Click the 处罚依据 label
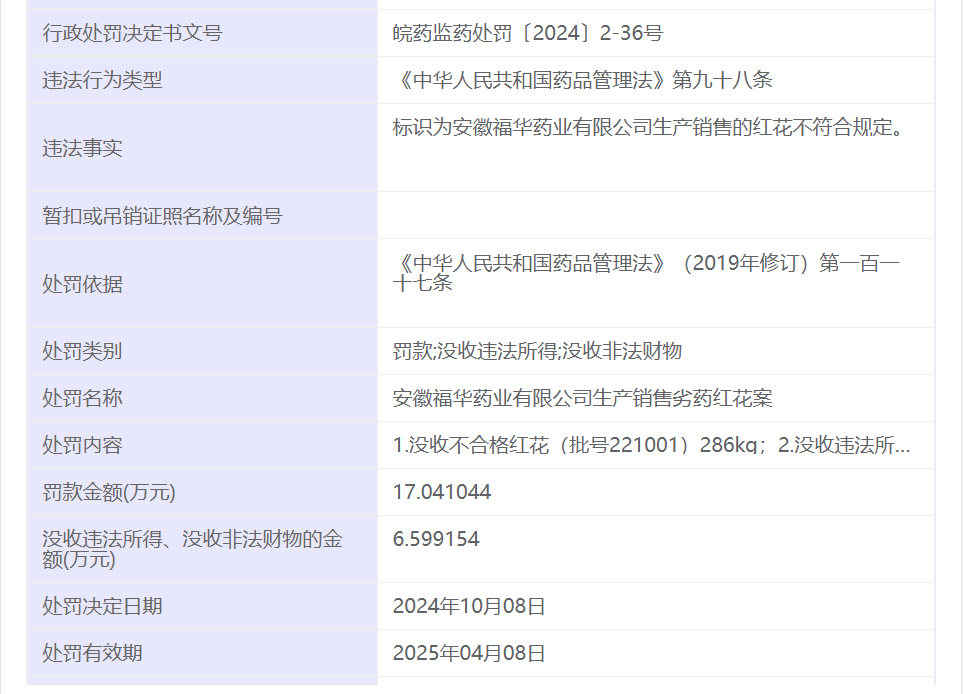Screen dimensions: 964x694 82,284
